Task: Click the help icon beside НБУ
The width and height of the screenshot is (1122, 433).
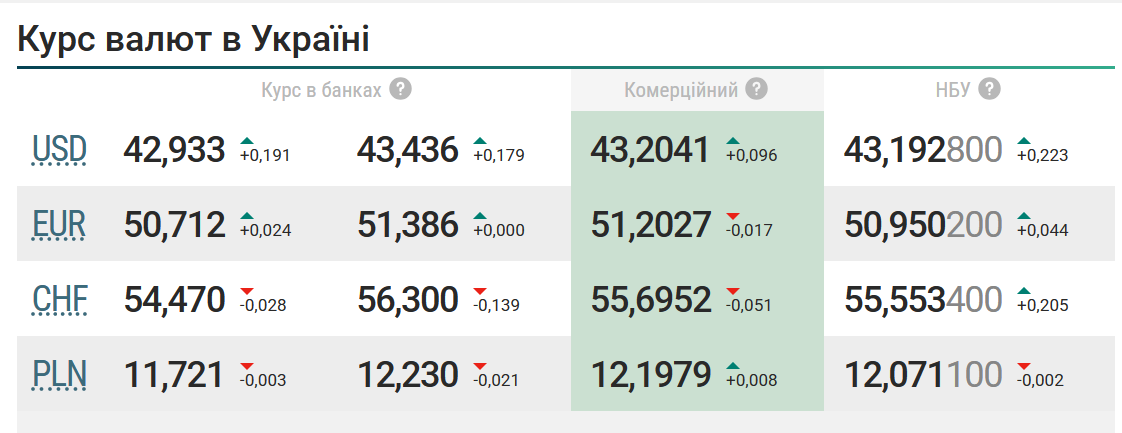Action: [x=989, y=89]
